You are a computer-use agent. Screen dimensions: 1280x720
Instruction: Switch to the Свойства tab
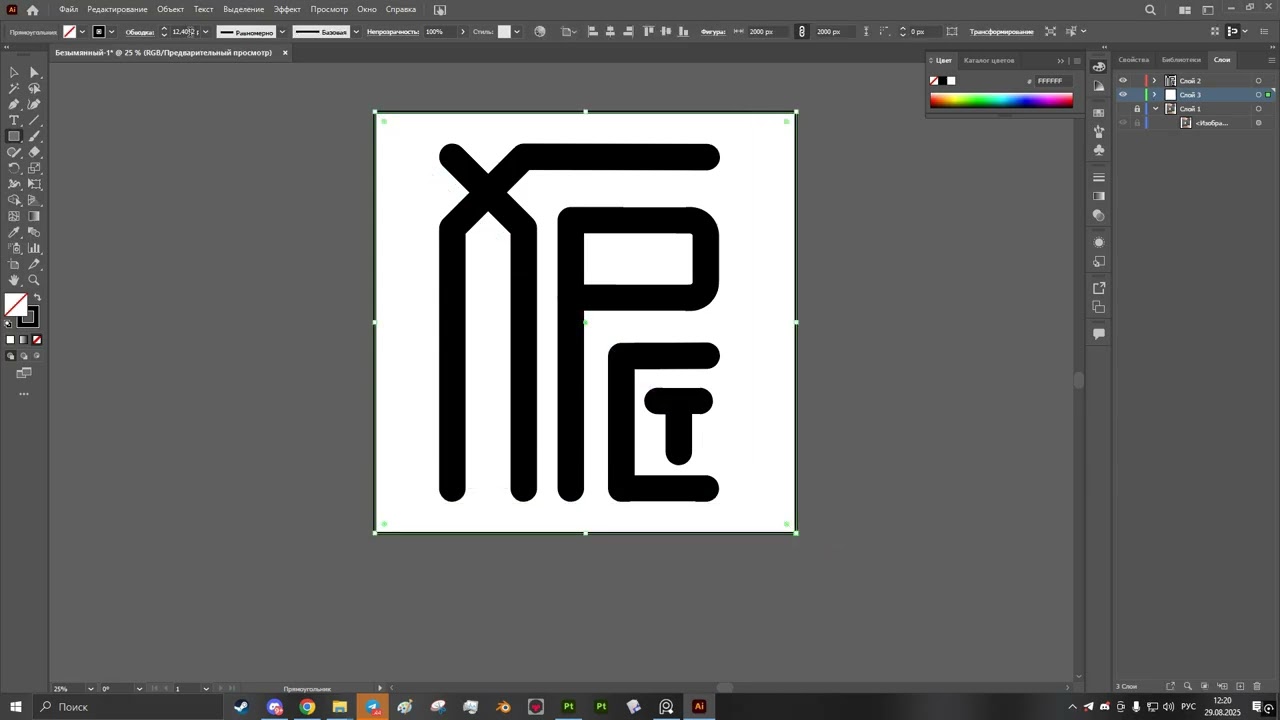click(1134, 60)
